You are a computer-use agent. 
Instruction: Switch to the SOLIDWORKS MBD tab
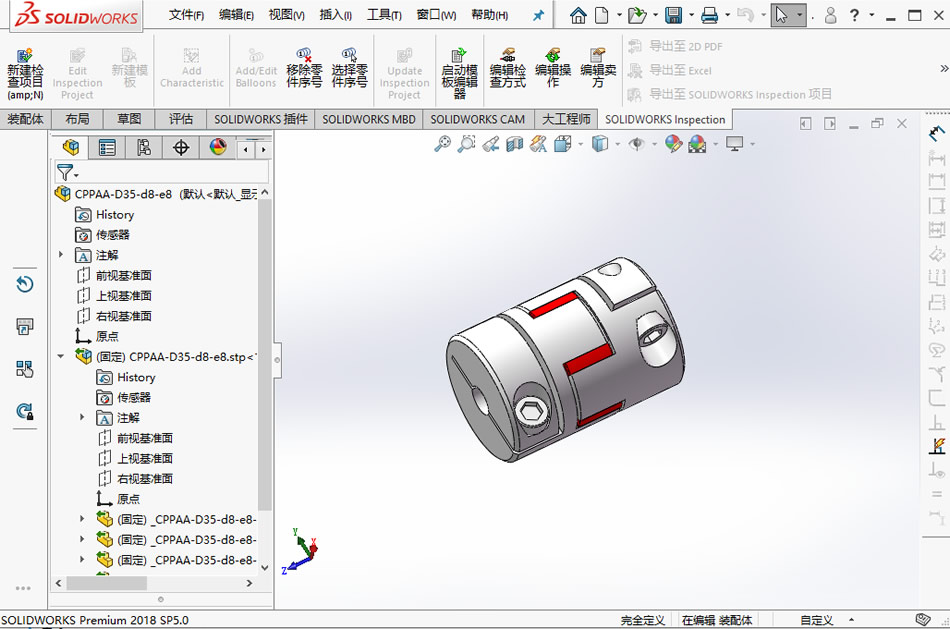tap(368, 119)
